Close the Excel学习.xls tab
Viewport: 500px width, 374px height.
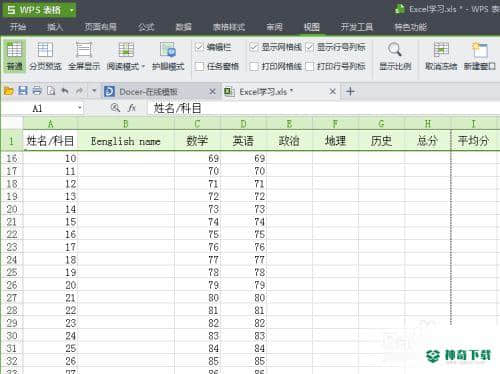click(x=332, y=91)
